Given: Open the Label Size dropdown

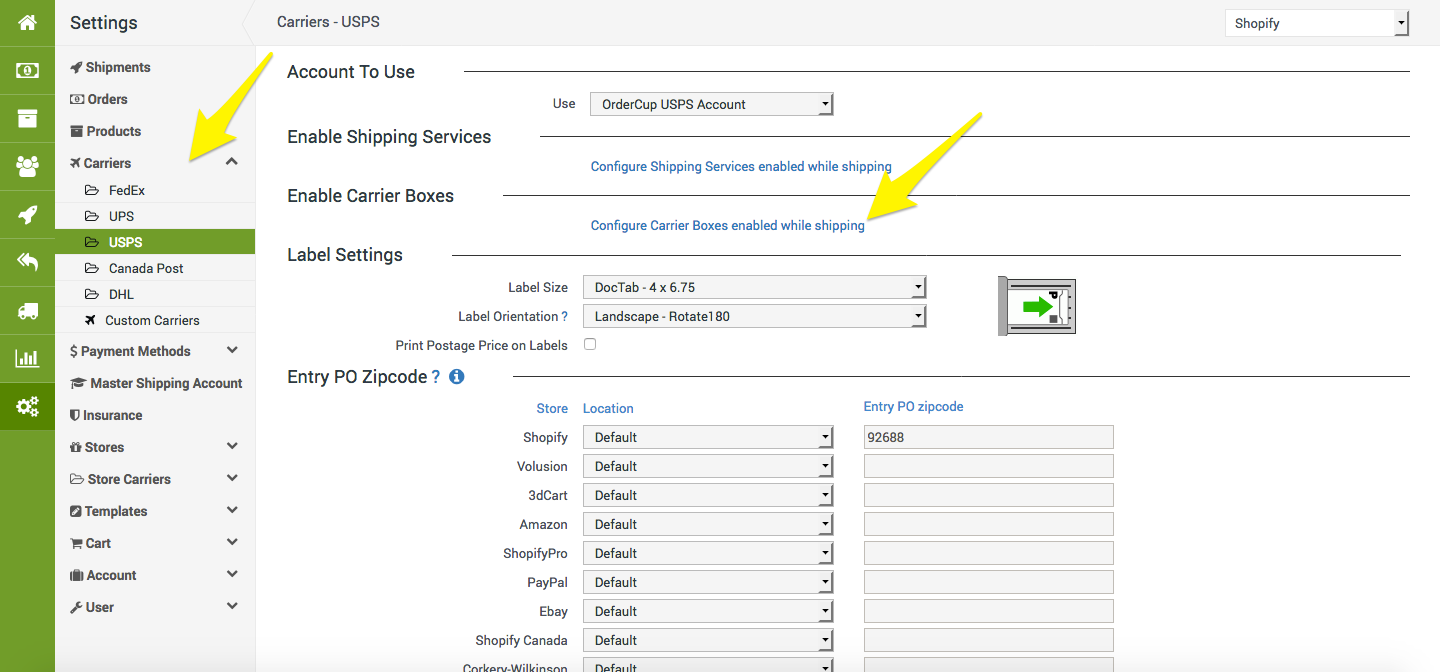Looking at the screenshot, I should point(754,287).
